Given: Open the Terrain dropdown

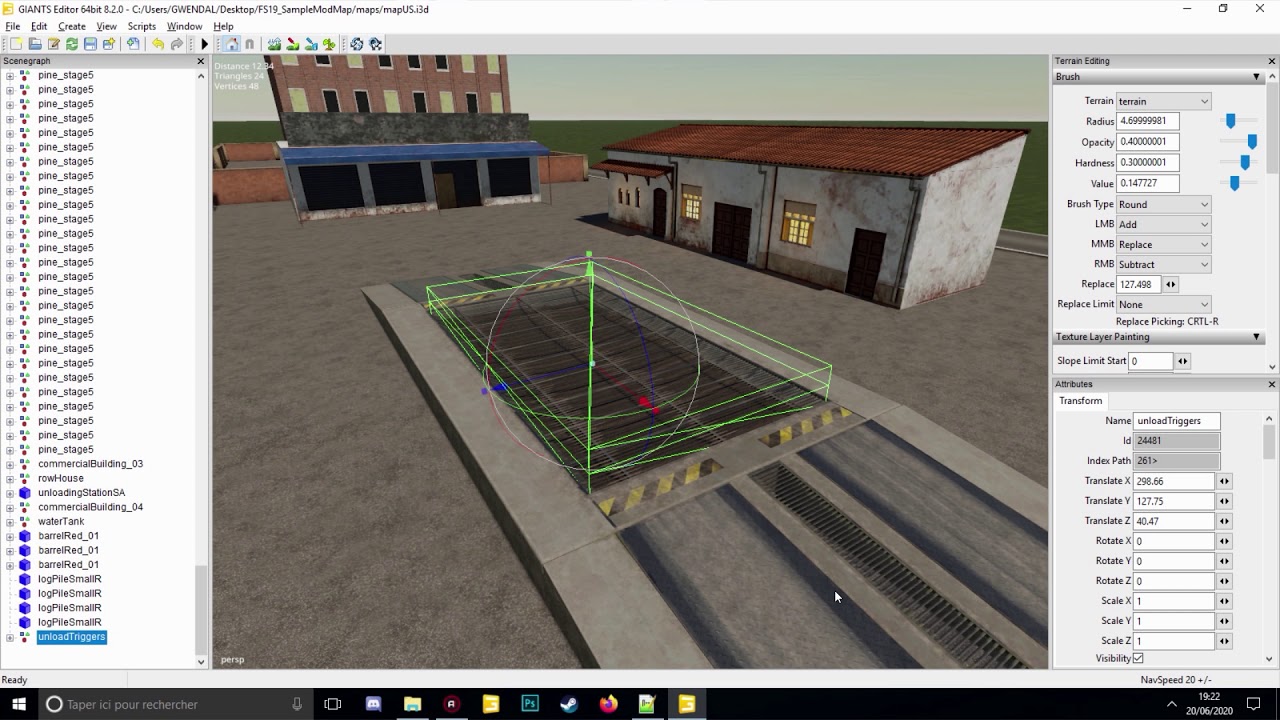Looking at the screenshot, I should [1163, 101].
